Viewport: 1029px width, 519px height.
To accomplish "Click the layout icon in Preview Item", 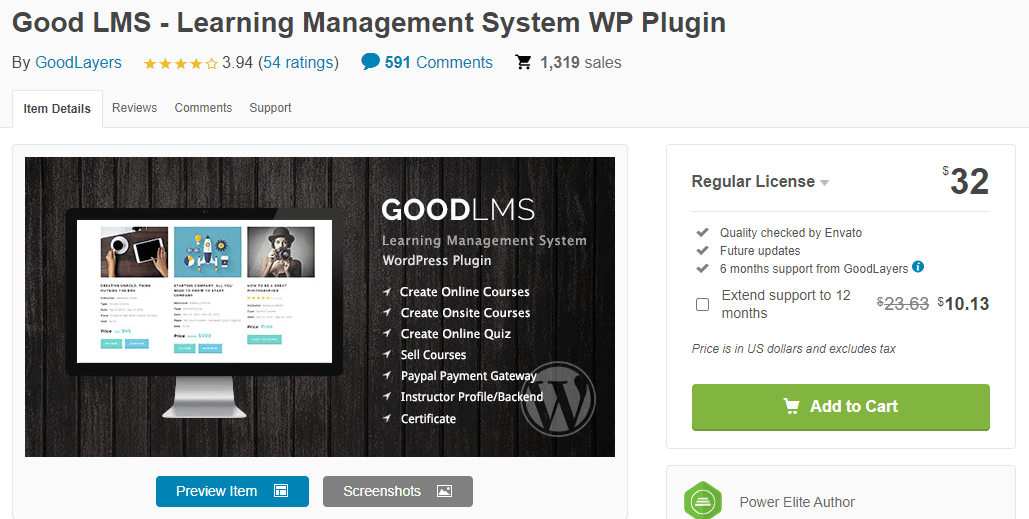I will click(x=281, y=491).
